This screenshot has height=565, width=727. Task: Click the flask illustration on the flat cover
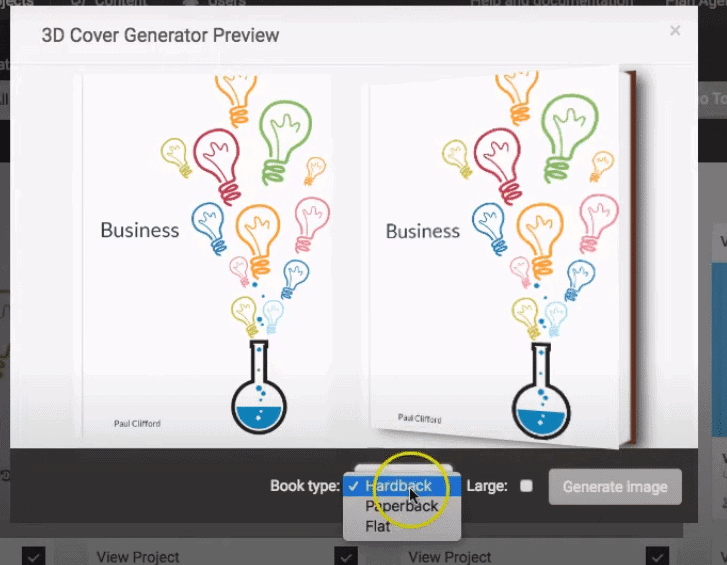(x=259, y=387)
